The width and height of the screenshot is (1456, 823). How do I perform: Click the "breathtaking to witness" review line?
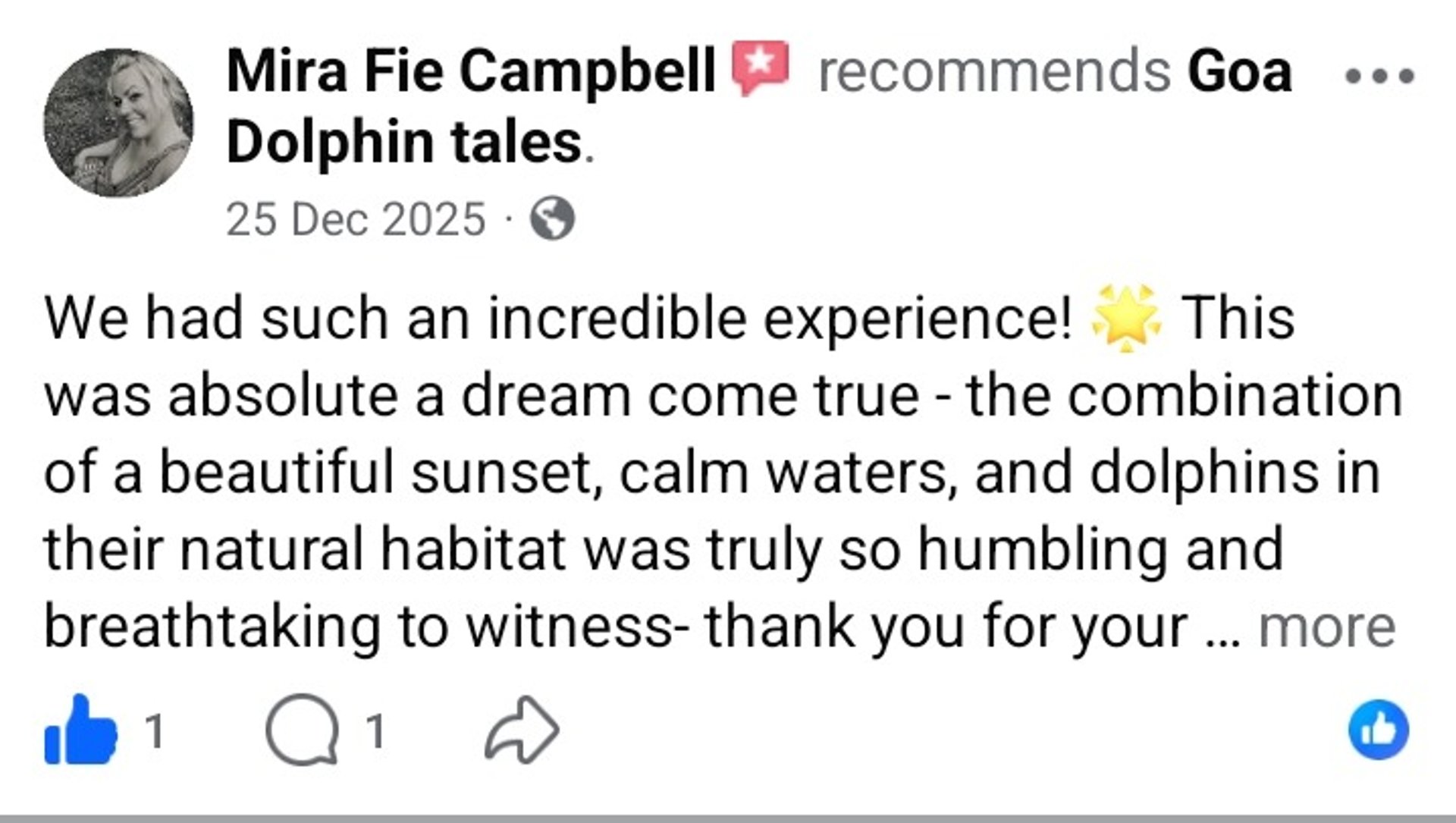(356, 628)
